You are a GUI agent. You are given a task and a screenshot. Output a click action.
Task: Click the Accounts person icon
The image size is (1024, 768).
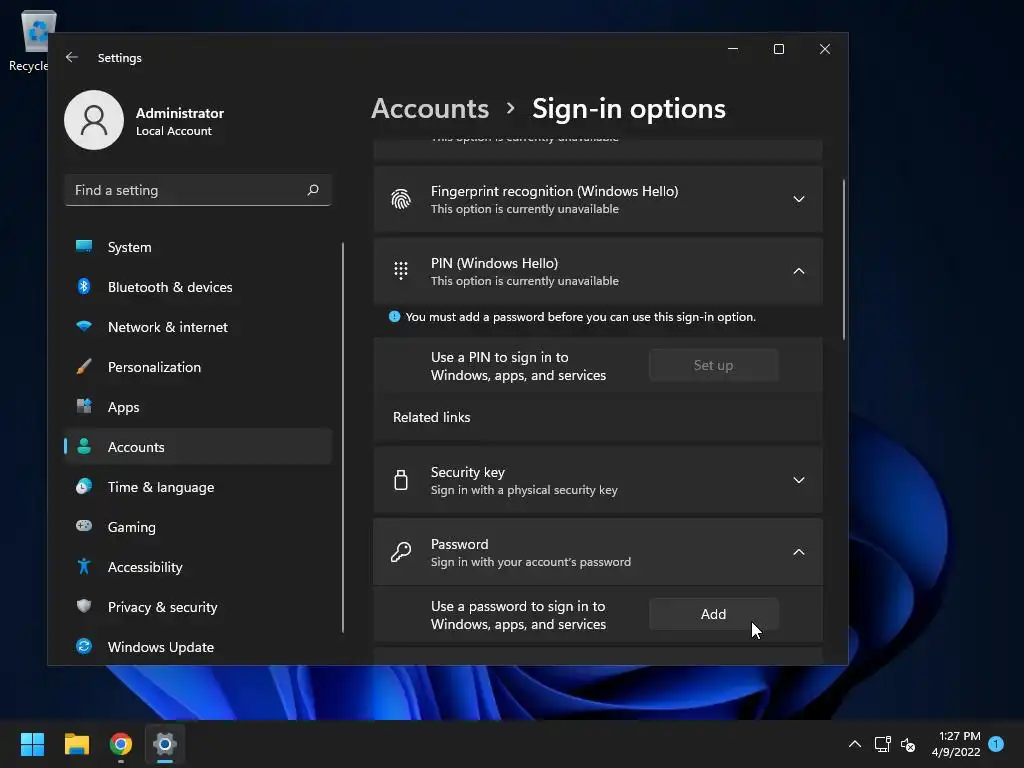tap(84, 446)
